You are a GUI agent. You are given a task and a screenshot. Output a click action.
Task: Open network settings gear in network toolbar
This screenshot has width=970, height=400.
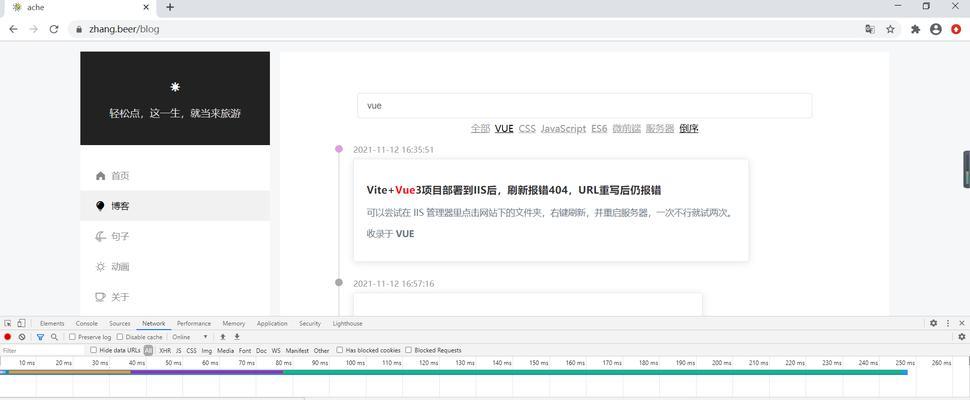[x=962, y=337]
